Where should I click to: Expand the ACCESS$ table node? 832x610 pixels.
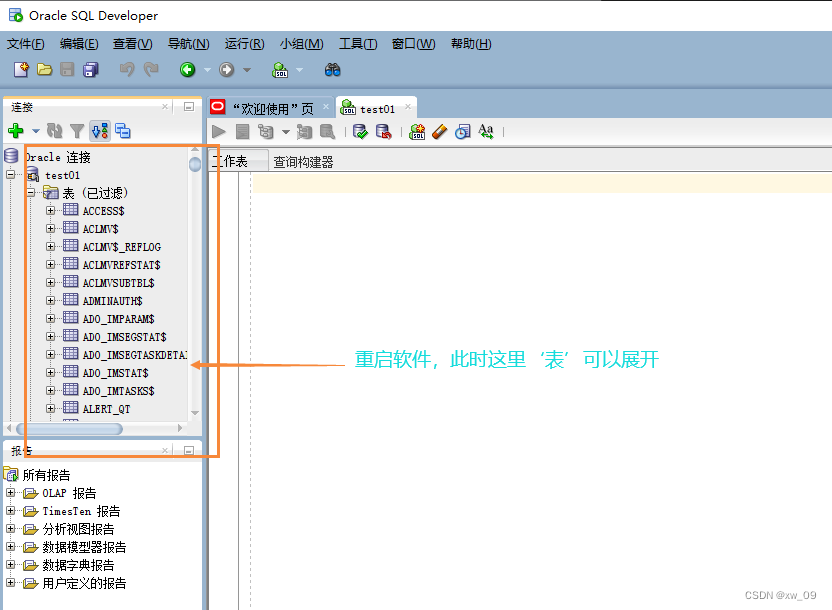[50, 211]
